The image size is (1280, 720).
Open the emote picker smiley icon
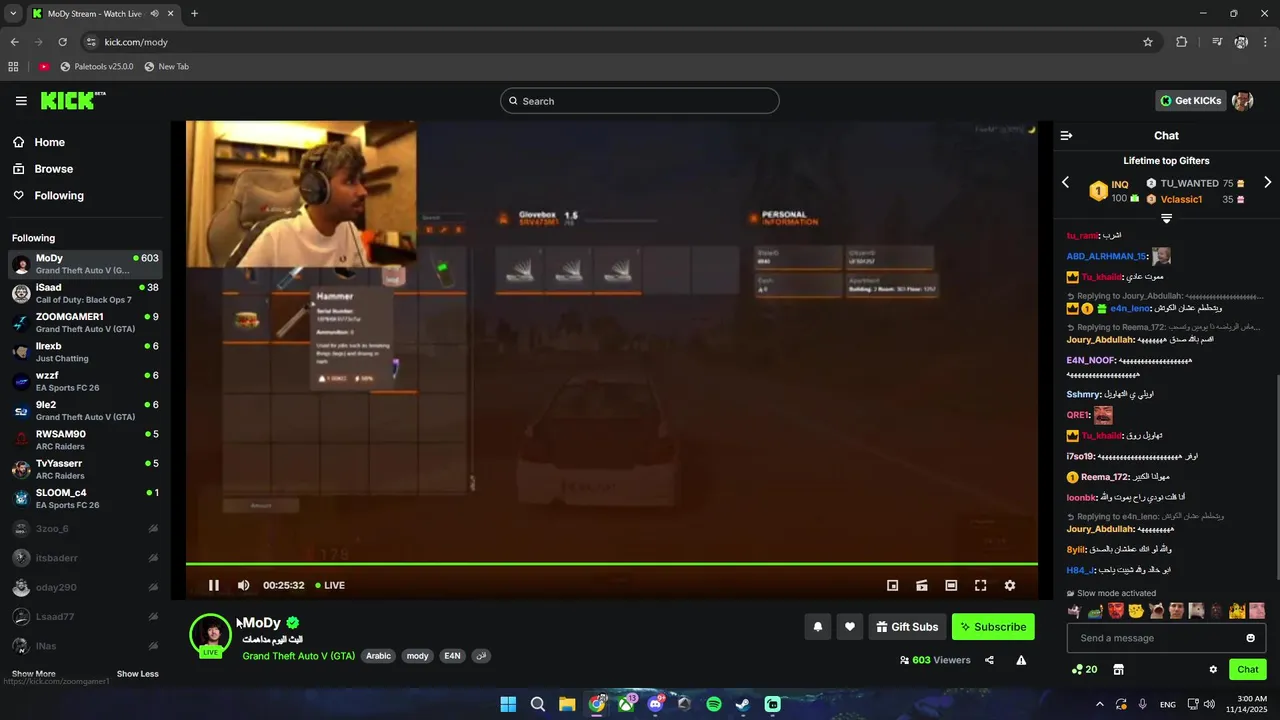[1250, 638]
